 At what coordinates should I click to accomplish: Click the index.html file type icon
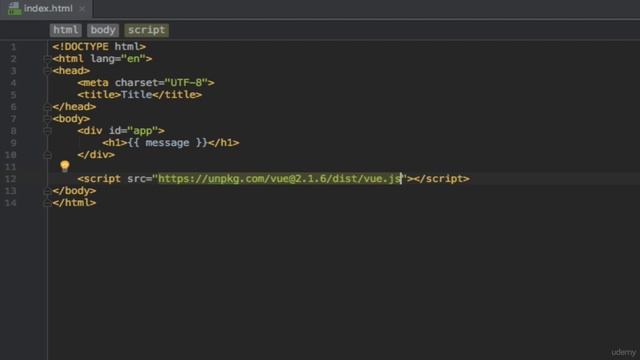coord(14,9)
